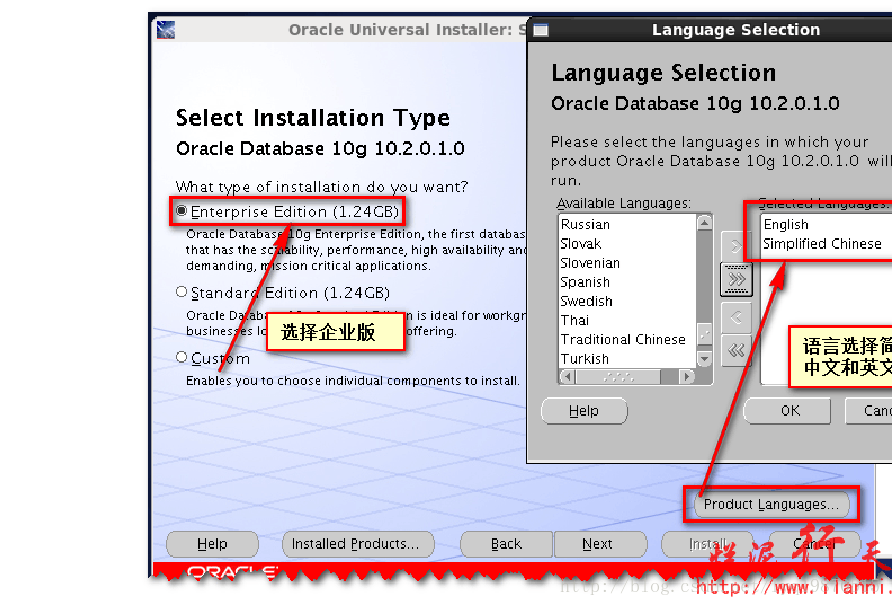Click horizontal scrollbar right arrow in languages list
Screen dimensions: 892x606
687,376
